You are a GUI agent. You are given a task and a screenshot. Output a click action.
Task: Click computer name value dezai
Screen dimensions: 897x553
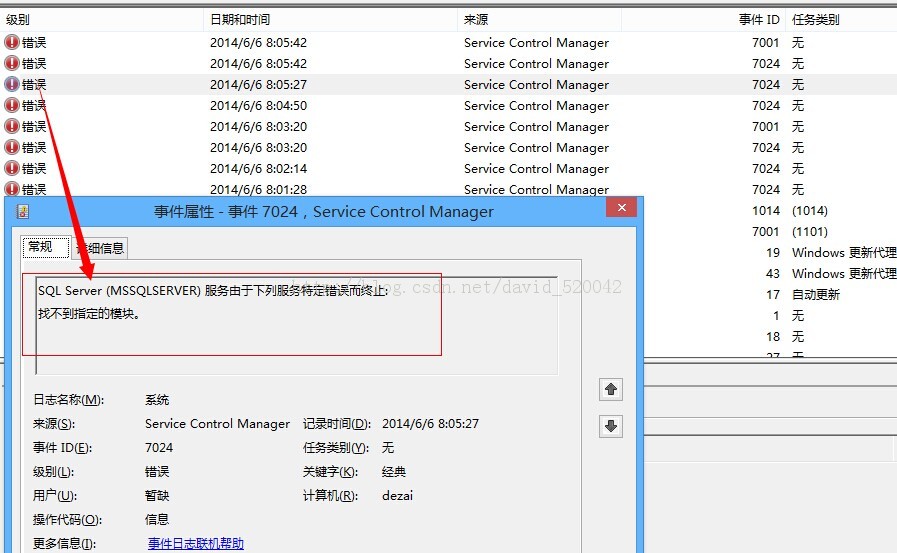click(x=398, y=496)
